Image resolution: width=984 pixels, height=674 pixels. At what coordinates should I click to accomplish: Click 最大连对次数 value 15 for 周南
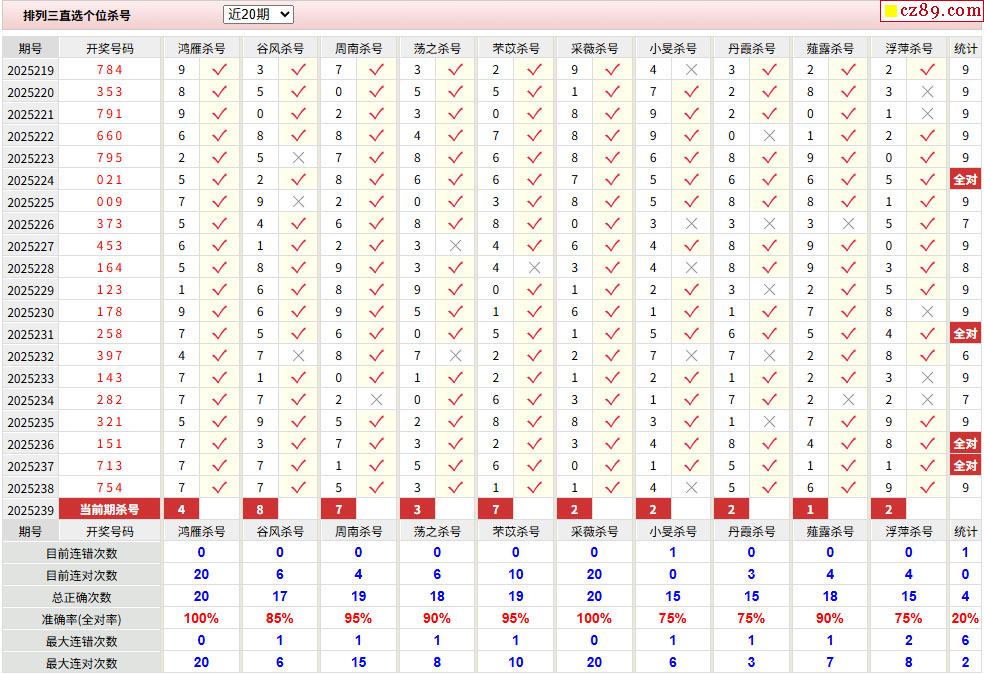(x=358, y=663)
